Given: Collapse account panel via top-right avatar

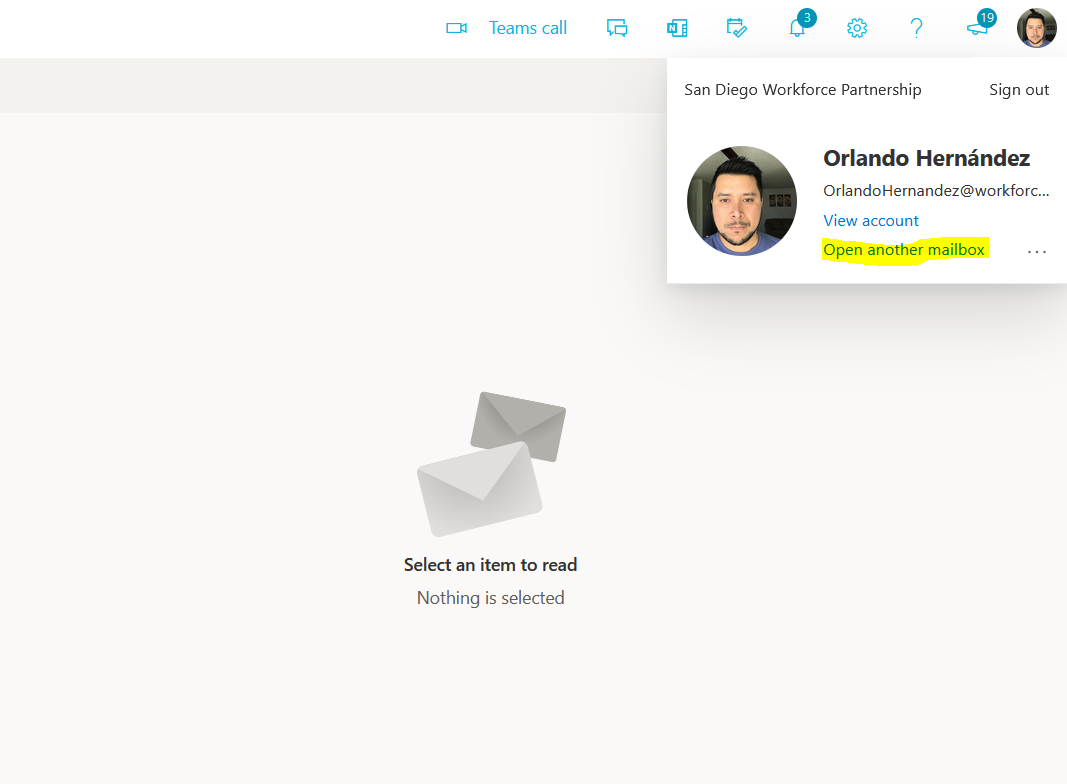Looking at the screenshot, I should (1036, 28).
